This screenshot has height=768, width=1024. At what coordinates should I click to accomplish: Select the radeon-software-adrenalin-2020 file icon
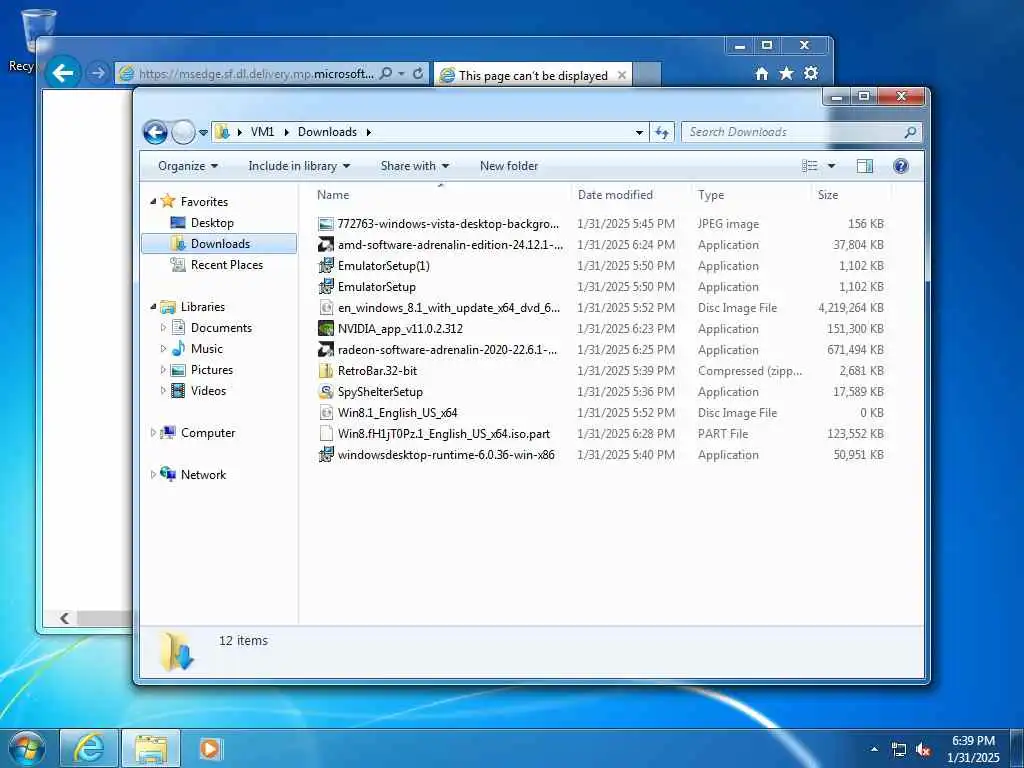[x=325, y=349]
